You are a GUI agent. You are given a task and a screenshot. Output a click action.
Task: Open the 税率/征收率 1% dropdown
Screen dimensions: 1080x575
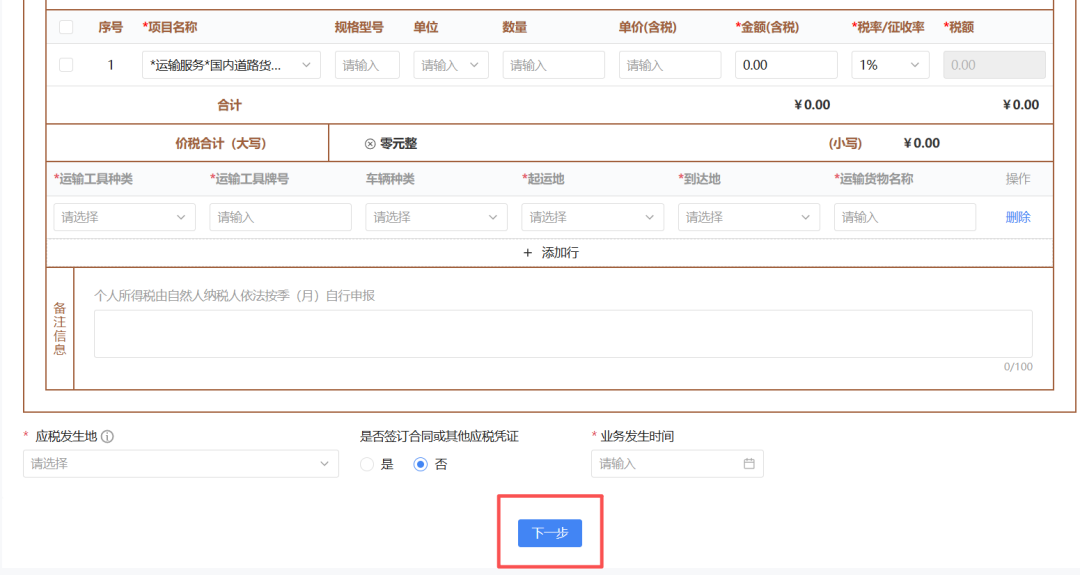[890, 65]
